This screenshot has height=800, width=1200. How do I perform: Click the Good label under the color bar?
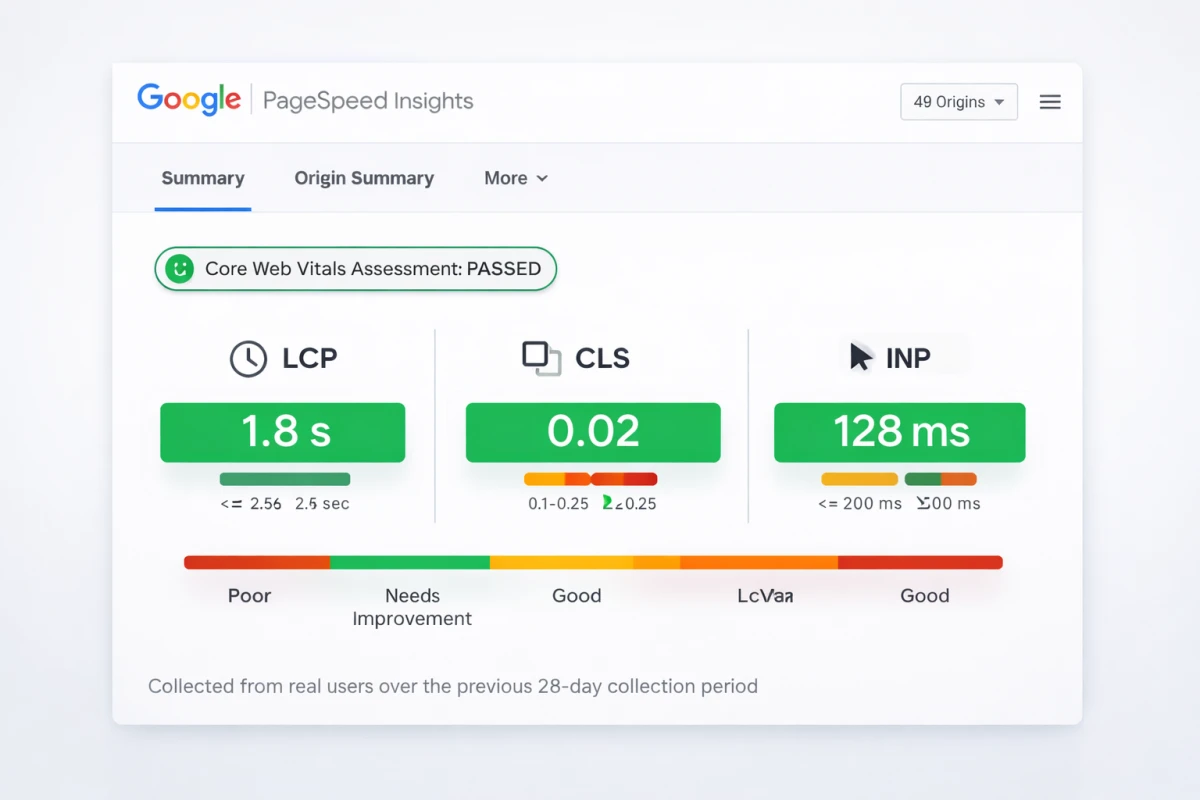(576, 595)
